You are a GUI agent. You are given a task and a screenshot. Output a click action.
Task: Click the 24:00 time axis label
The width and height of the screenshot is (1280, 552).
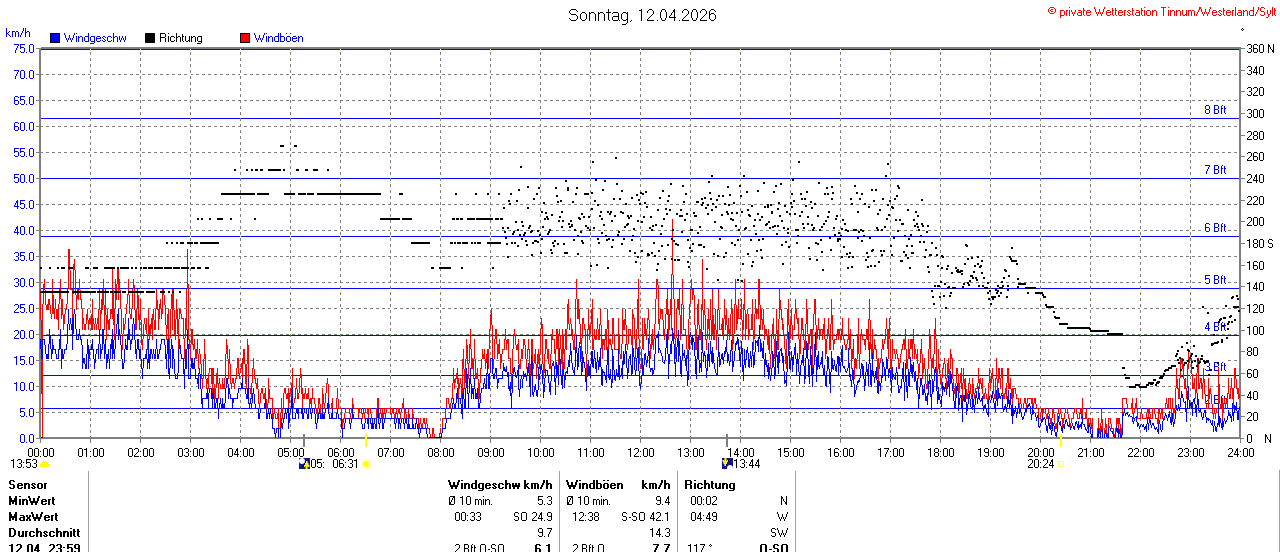click(x=1241, y=452)
